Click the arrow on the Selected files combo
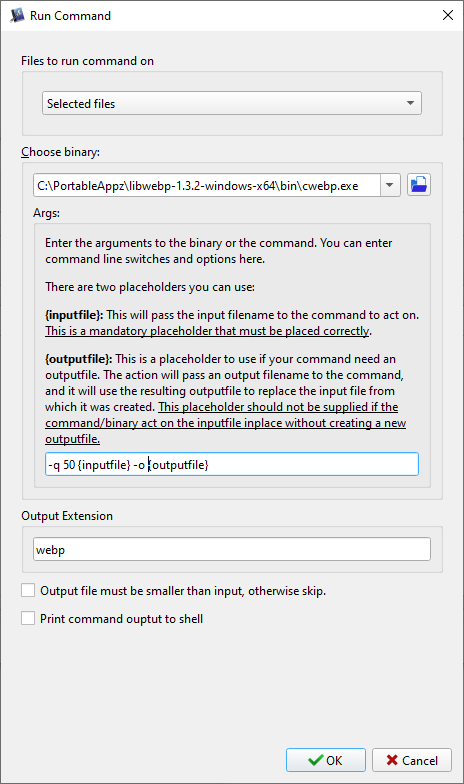This screenshot has height=784, width=464. point(410,104)
